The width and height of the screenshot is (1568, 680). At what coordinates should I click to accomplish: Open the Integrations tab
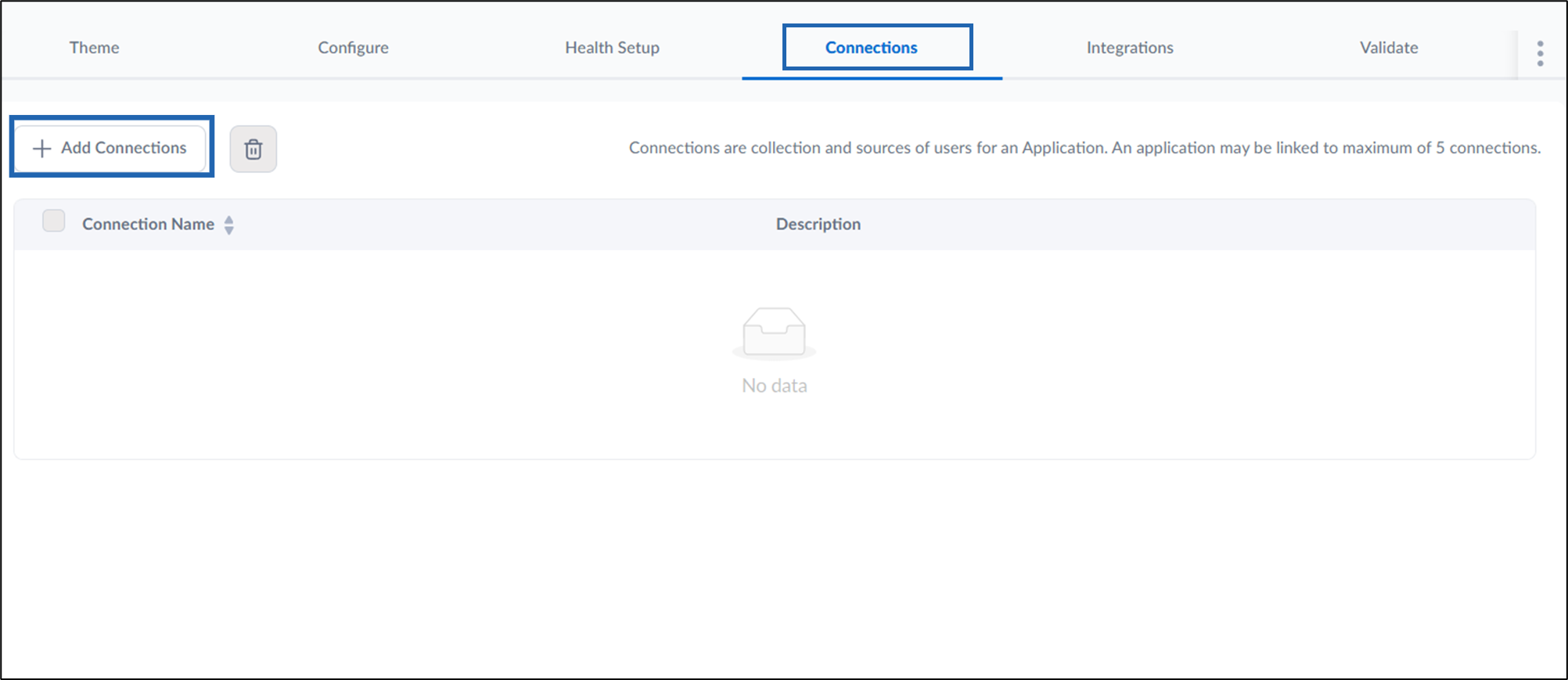point(1130,48)
